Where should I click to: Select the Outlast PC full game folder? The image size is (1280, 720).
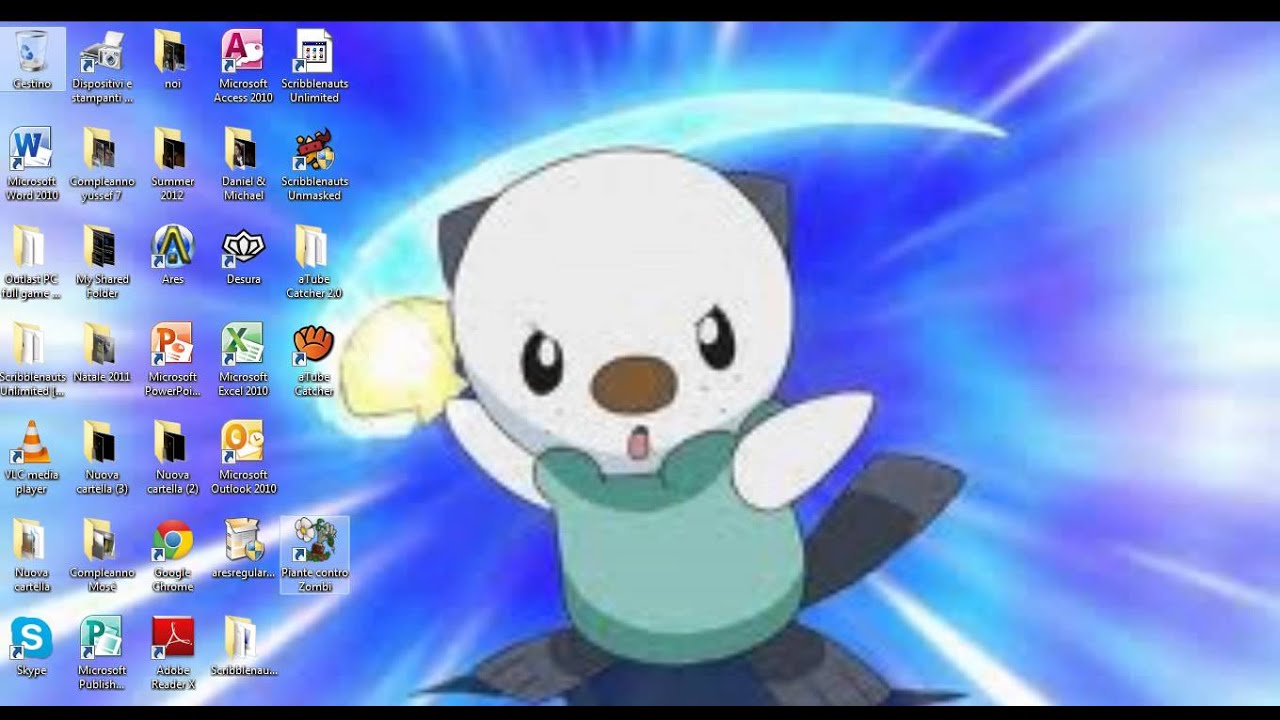click(x=31, y=263)
